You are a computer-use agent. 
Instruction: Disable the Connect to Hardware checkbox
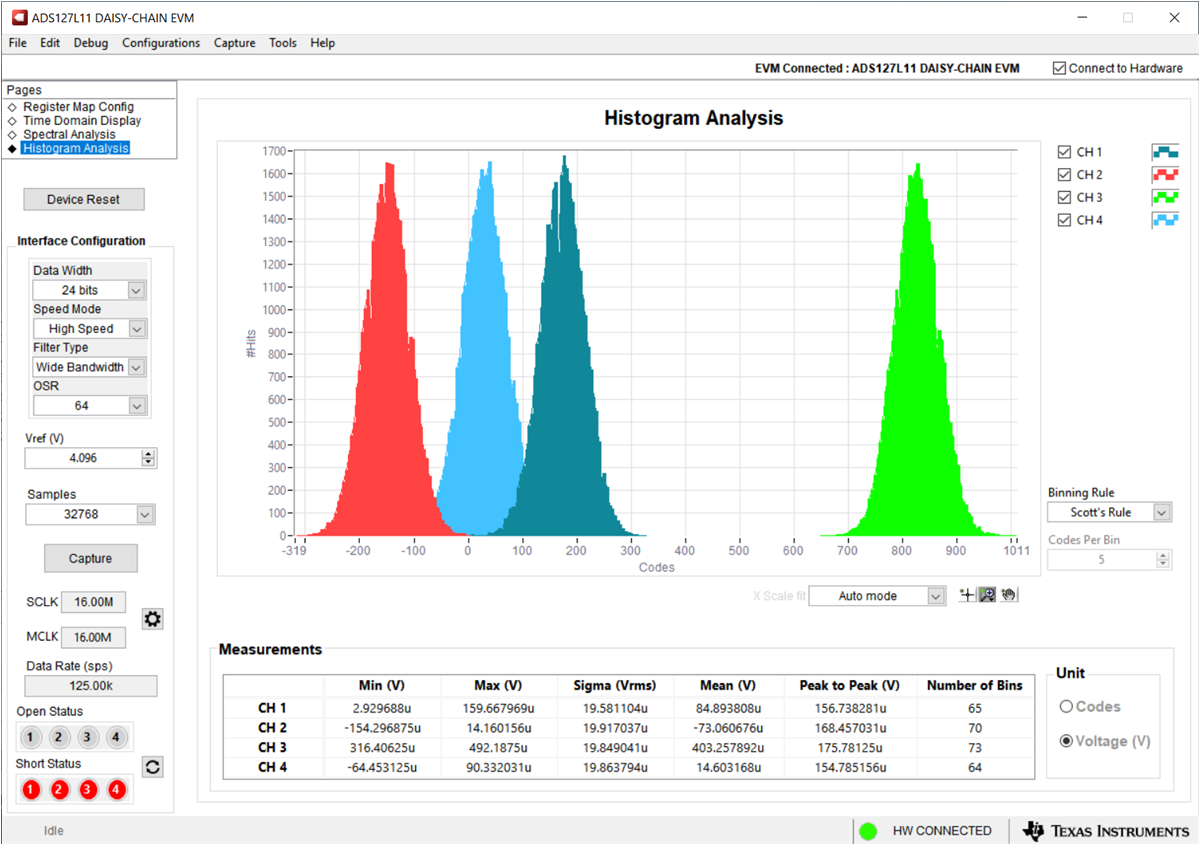tap(1060, 68)
